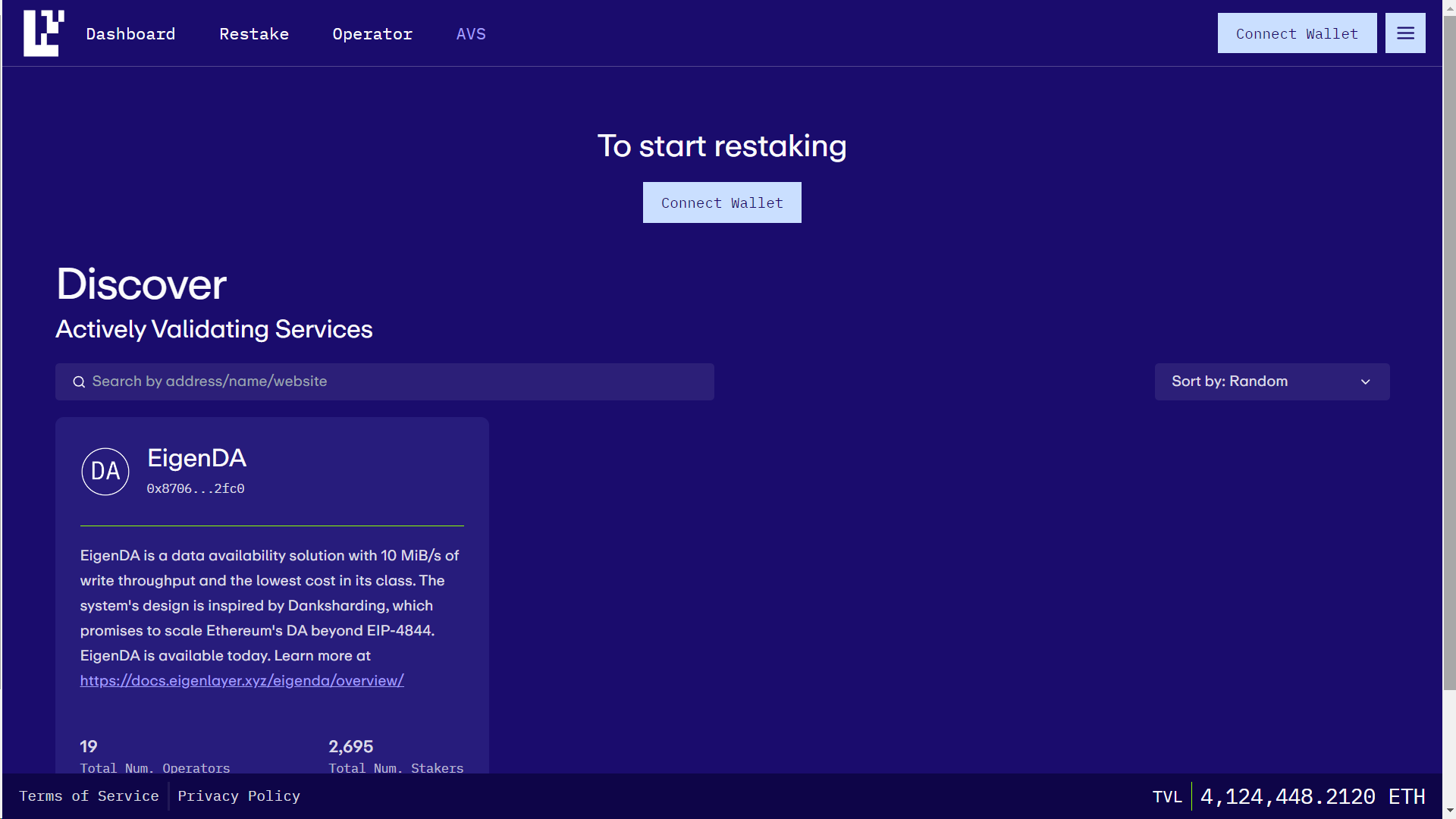
Task: Click Connect Wallet in the header
Action: [x=1297, y=33]
